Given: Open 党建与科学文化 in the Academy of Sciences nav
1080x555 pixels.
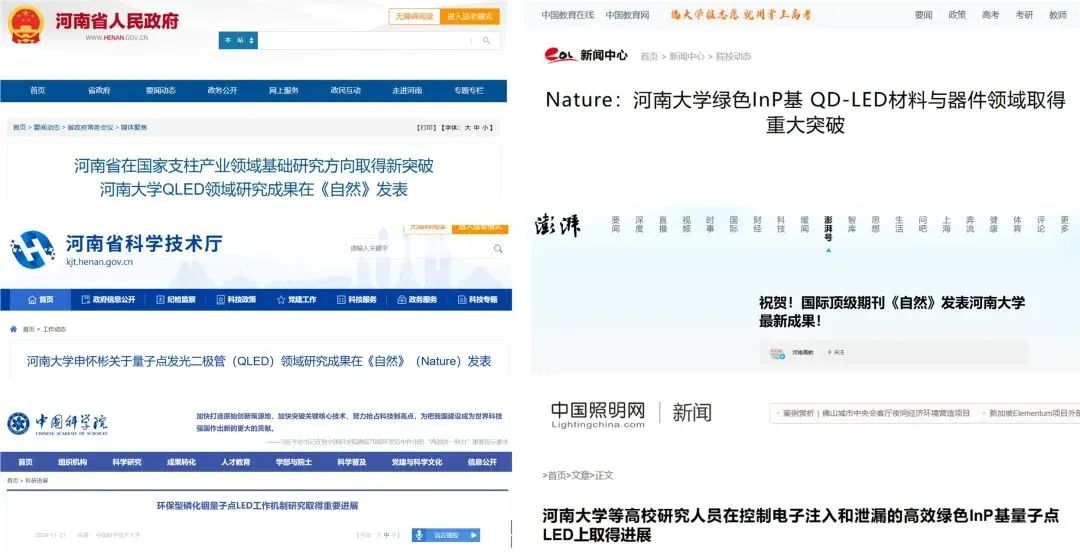Looking at the screenshot, I should (x=417, y=462).
